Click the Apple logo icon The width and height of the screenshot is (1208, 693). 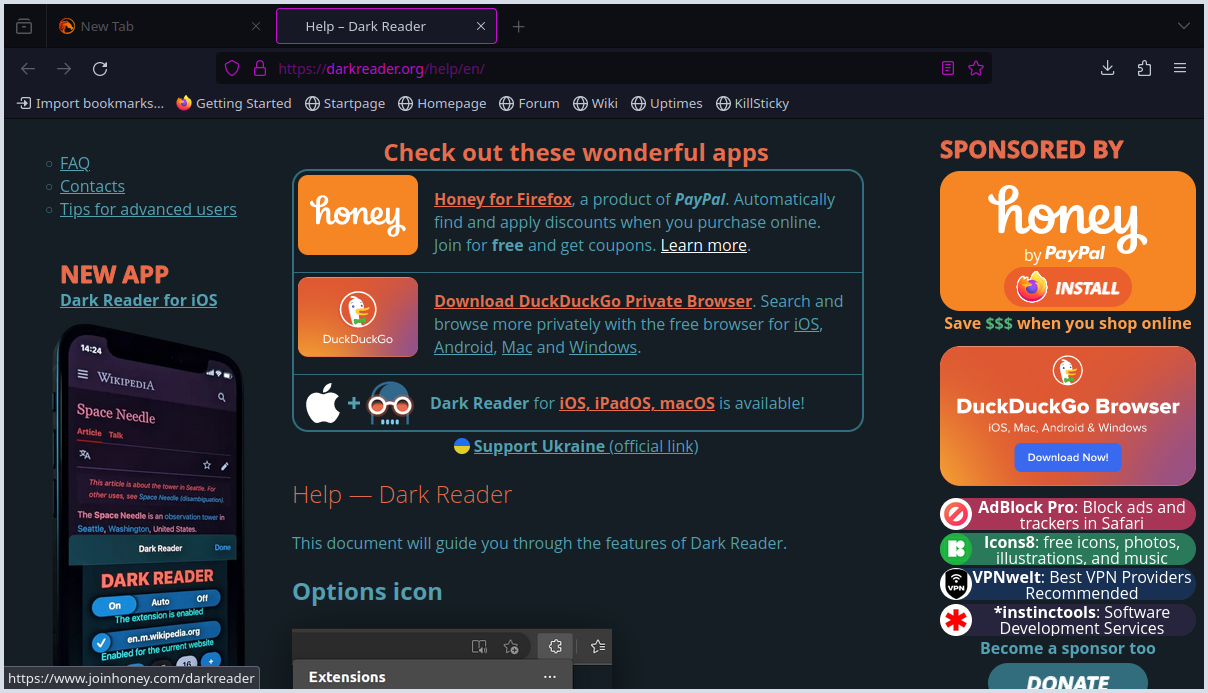(323, 404)
